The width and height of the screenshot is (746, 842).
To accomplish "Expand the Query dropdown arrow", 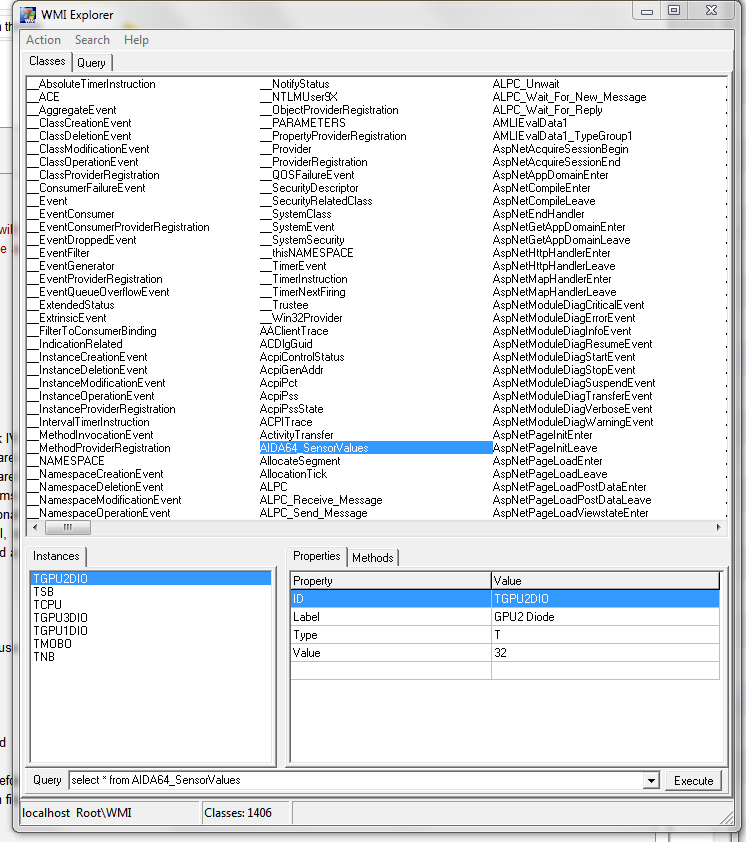I will [x=651, y=781].
